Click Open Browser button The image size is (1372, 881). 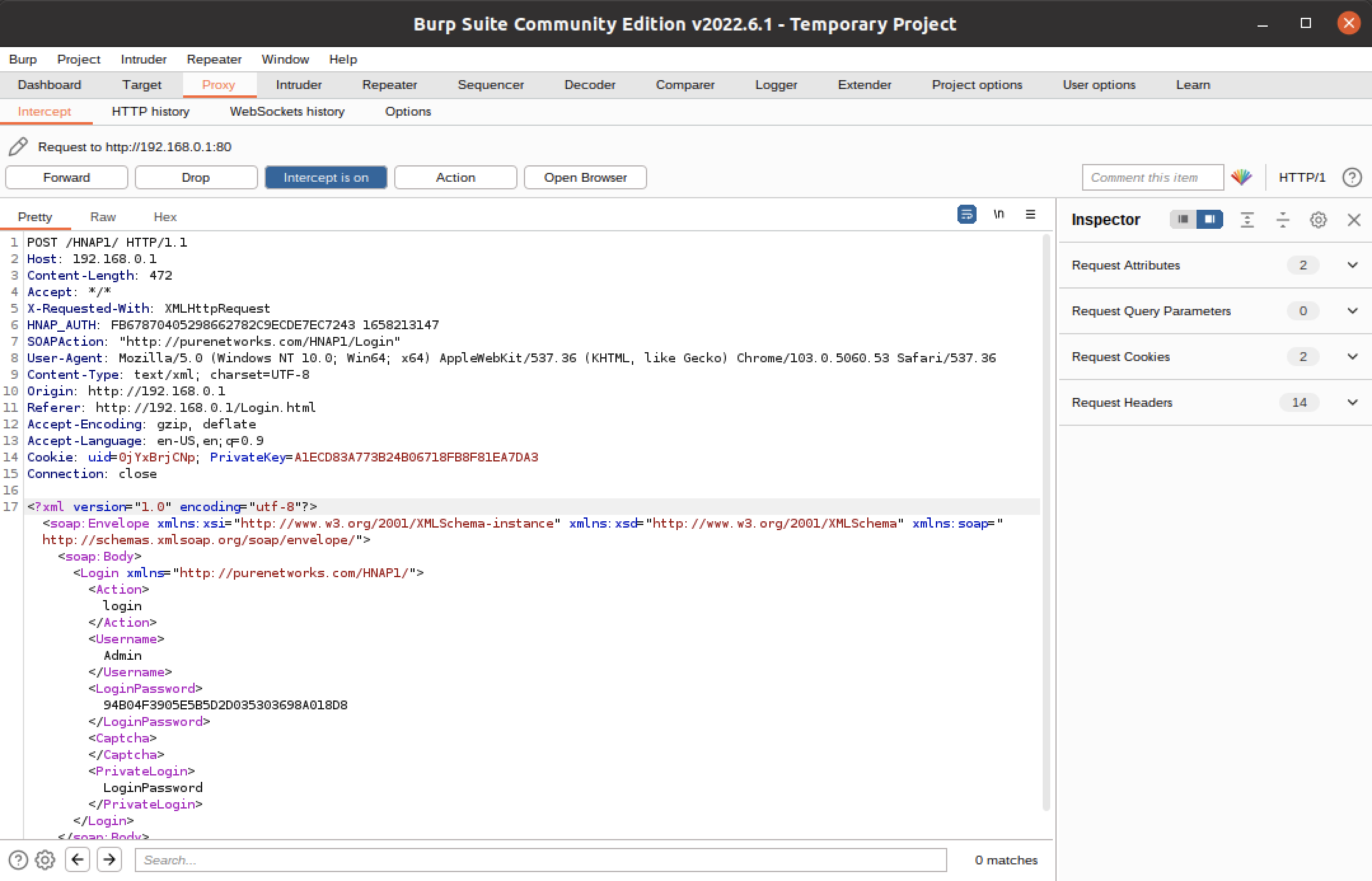coord(585,177)
